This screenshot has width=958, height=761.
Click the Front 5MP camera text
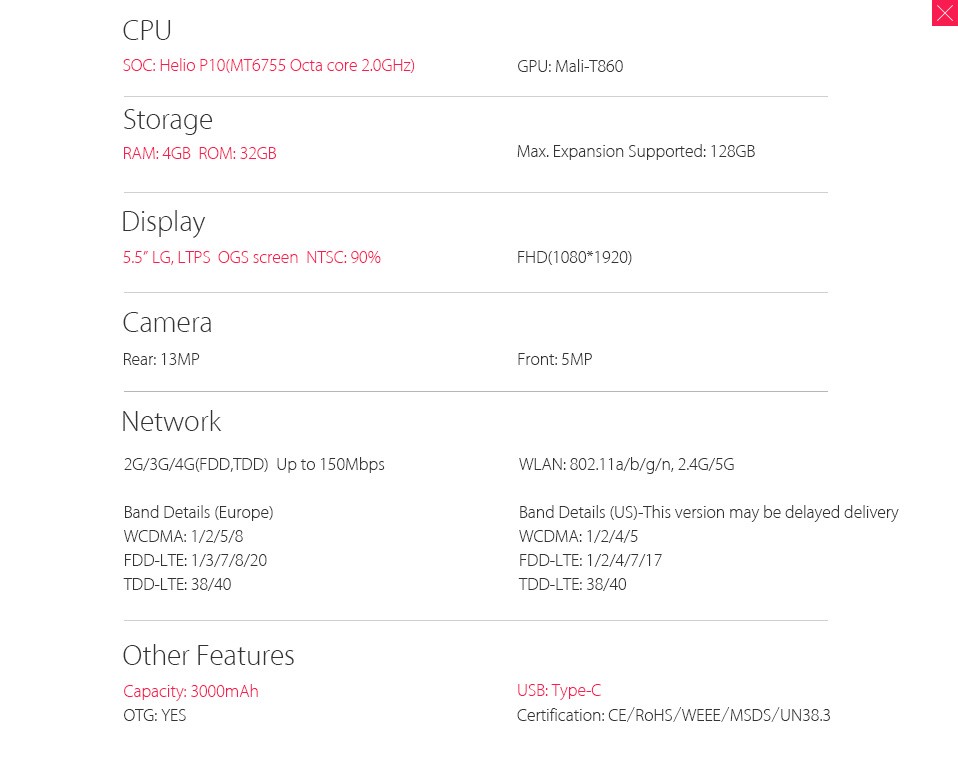555,359
